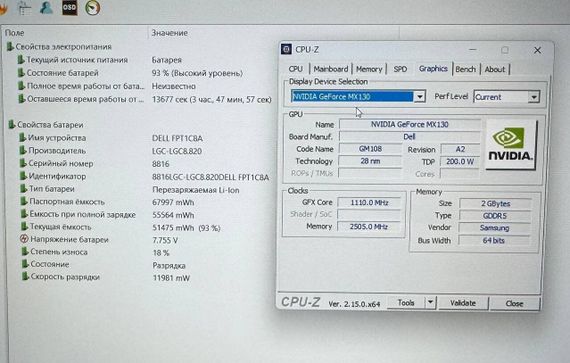Image resolution: width=570 pixels, height=363 pixels.
Task: Click the memory Size value 2 GBytes
Action: point(495,203)
